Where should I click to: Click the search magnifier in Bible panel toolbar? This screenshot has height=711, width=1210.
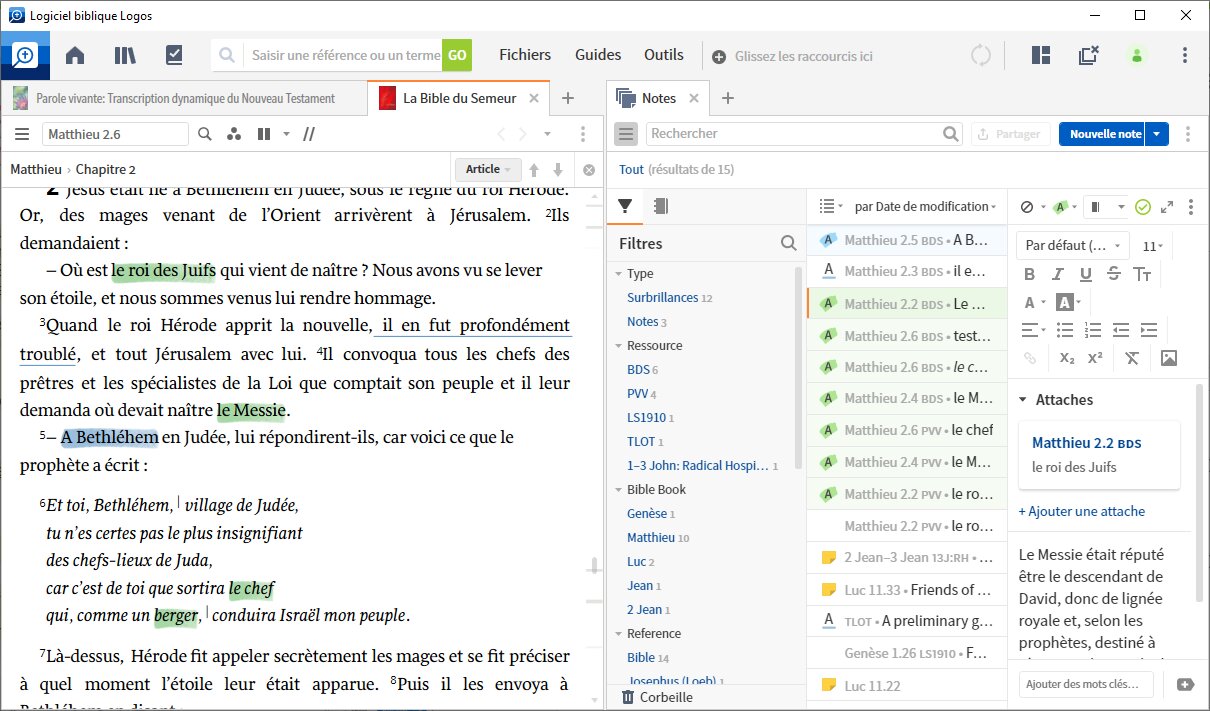(205, 134)
